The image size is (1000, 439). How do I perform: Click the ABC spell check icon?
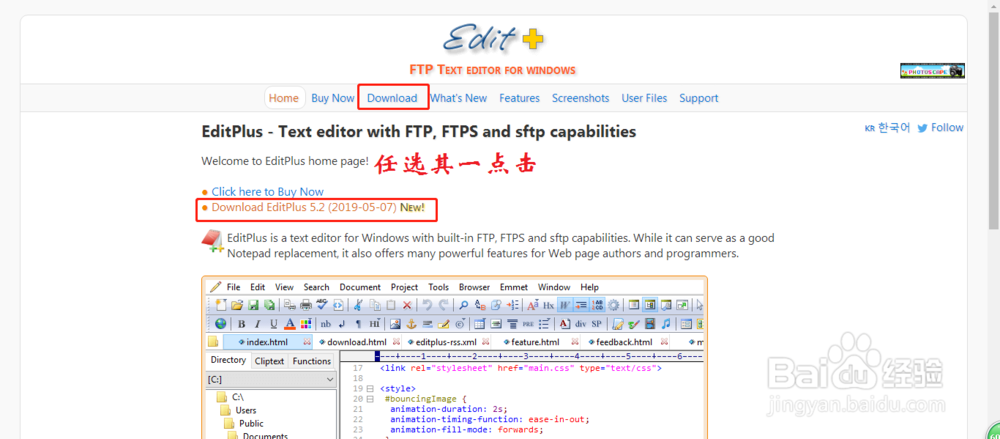pyautogui.click(x=322, y=305)
